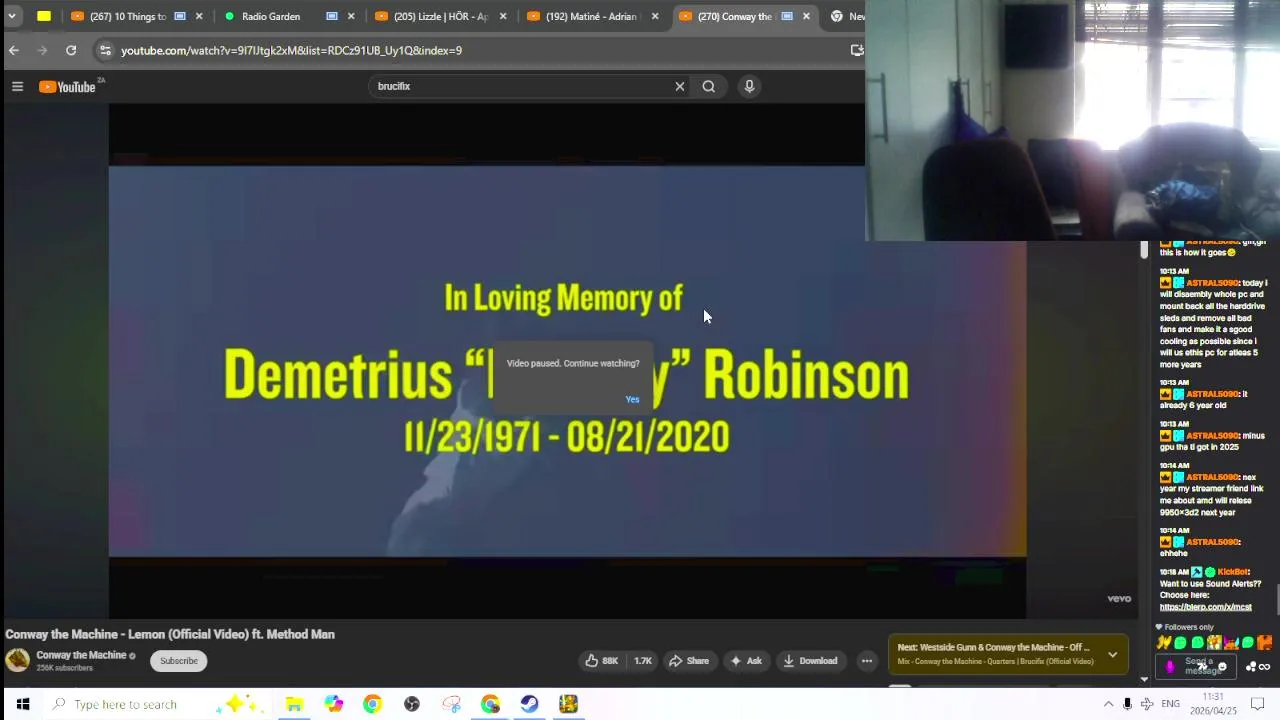This screenshot has width=1280, height=720.
Task: Open the YouTube guide hamburger menu
Action: pyautogui.click(x=17, y=87)
